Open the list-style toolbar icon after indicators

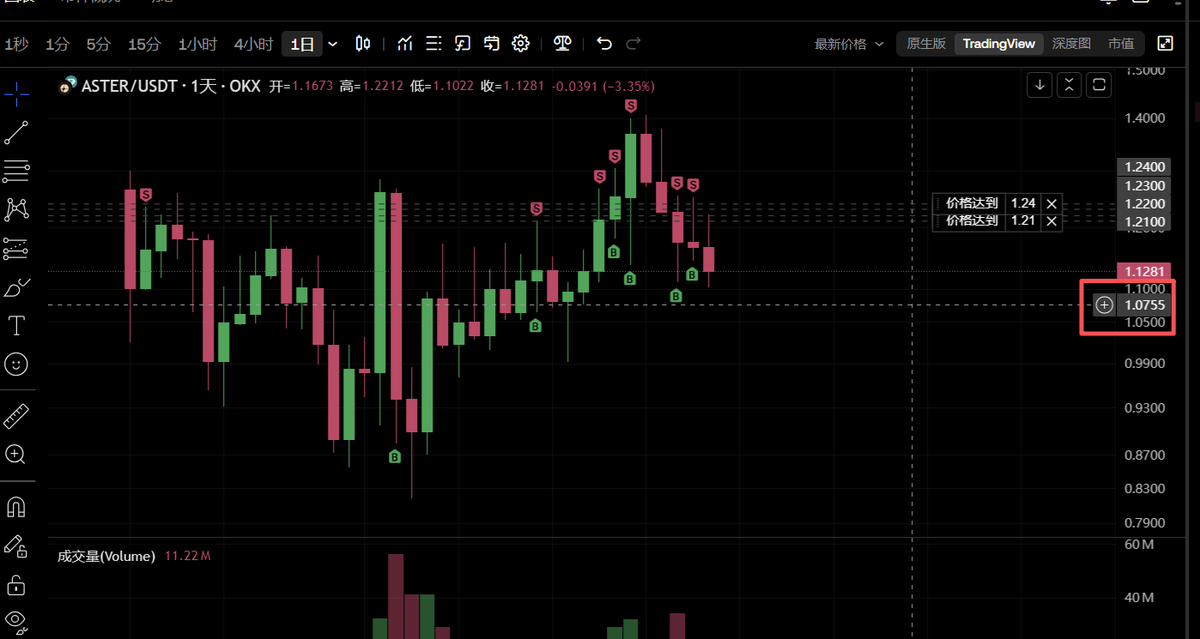(433, 44)
